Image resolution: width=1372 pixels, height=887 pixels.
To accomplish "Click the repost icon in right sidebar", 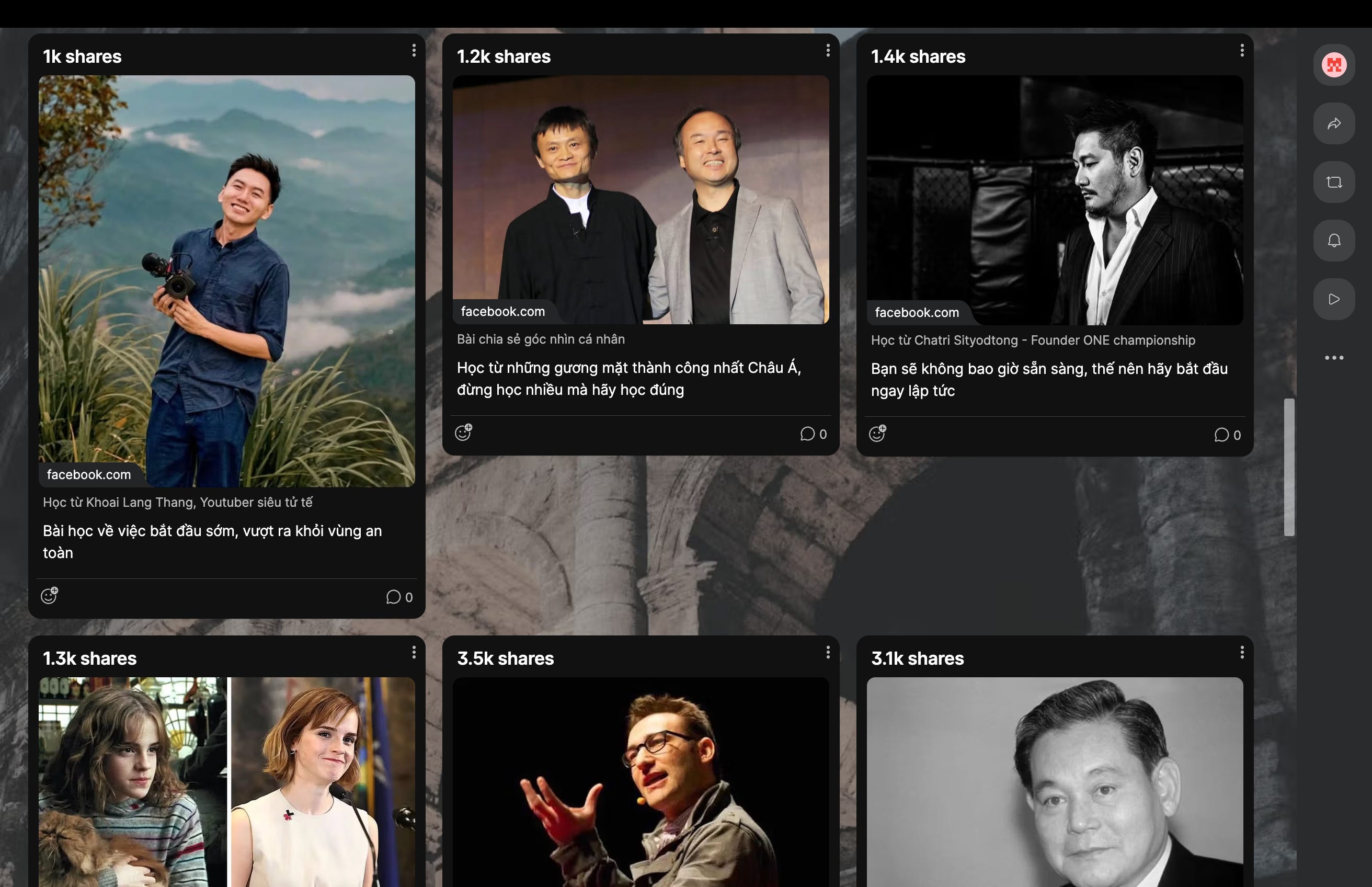I will [x=1333, y=182].
